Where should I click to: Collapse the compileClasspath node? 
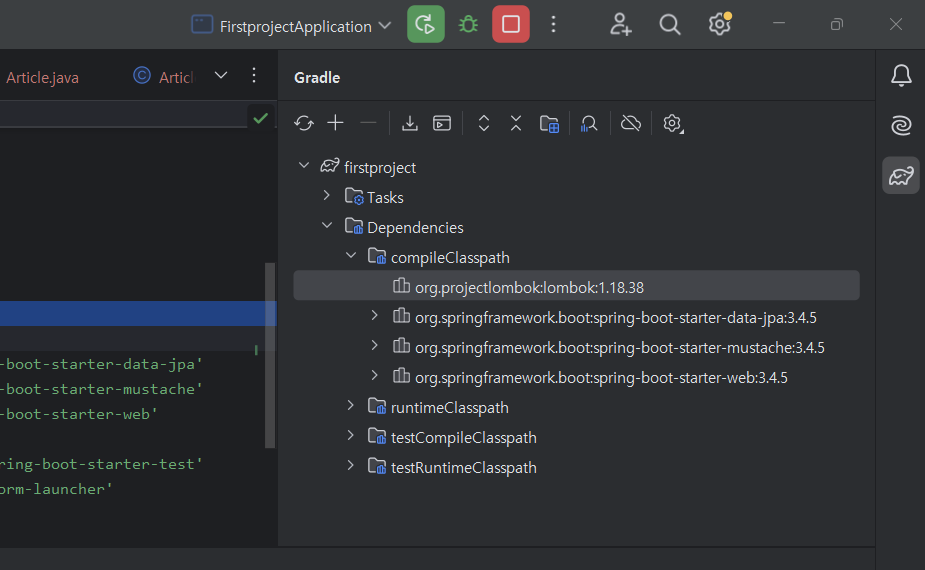(351, 255)
